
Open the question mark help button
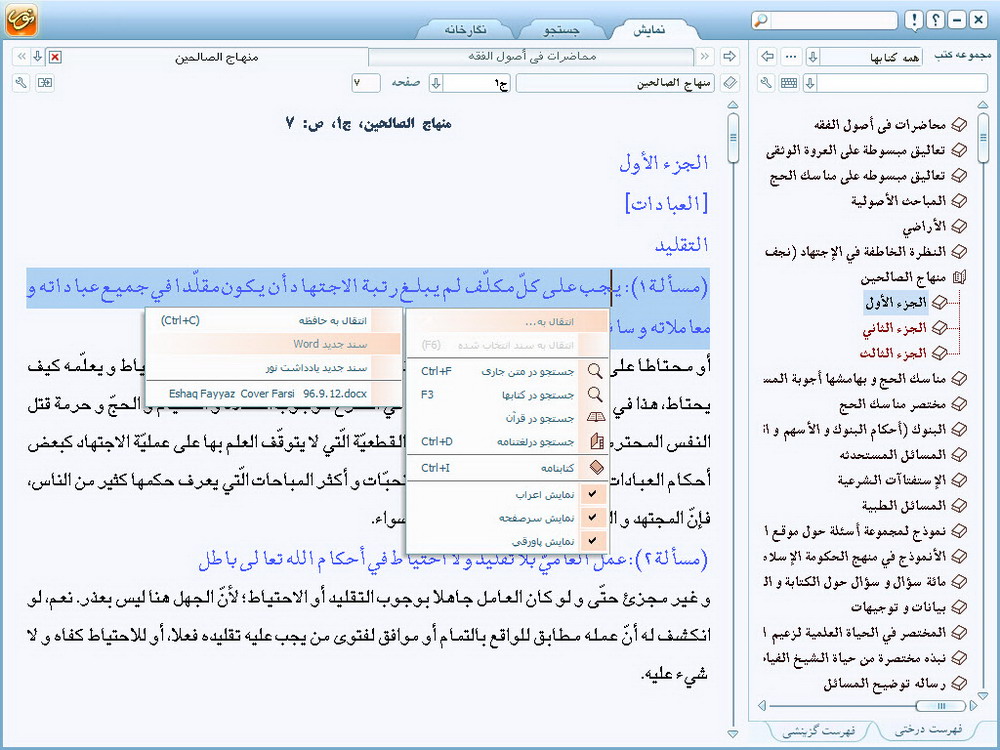[x=935, y=20]
